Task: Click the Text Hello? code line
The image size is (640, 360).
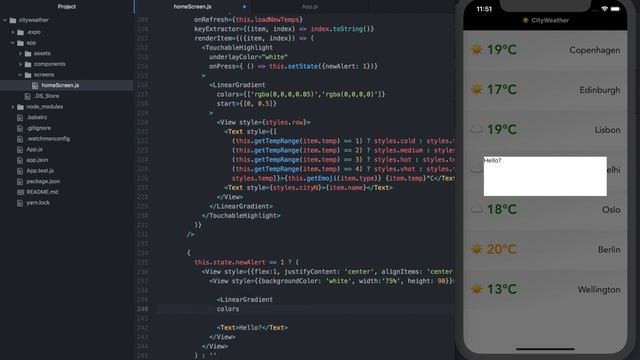Action: click(252, 328)
